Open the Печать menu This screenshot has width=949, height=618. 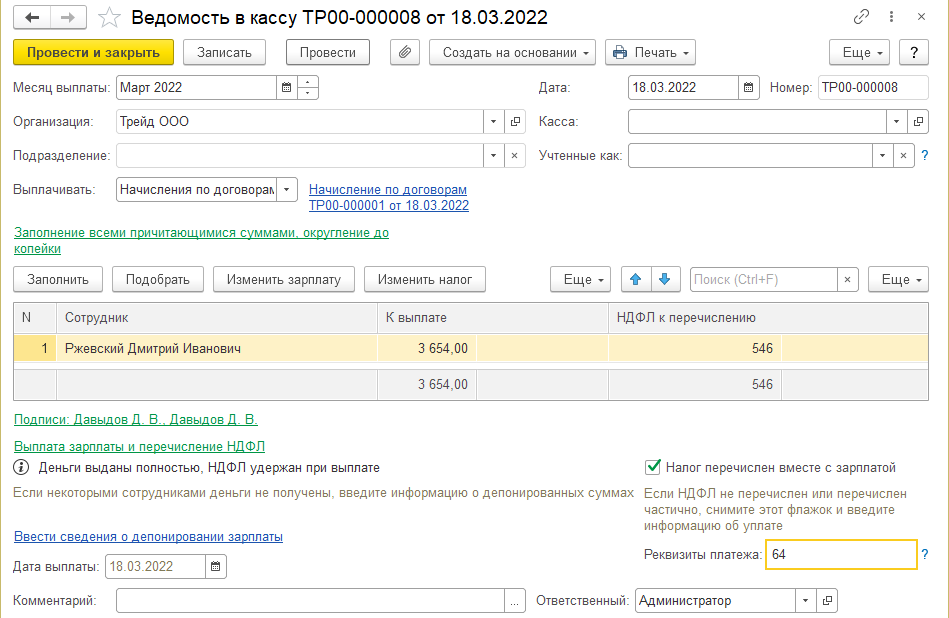point(650,52)
